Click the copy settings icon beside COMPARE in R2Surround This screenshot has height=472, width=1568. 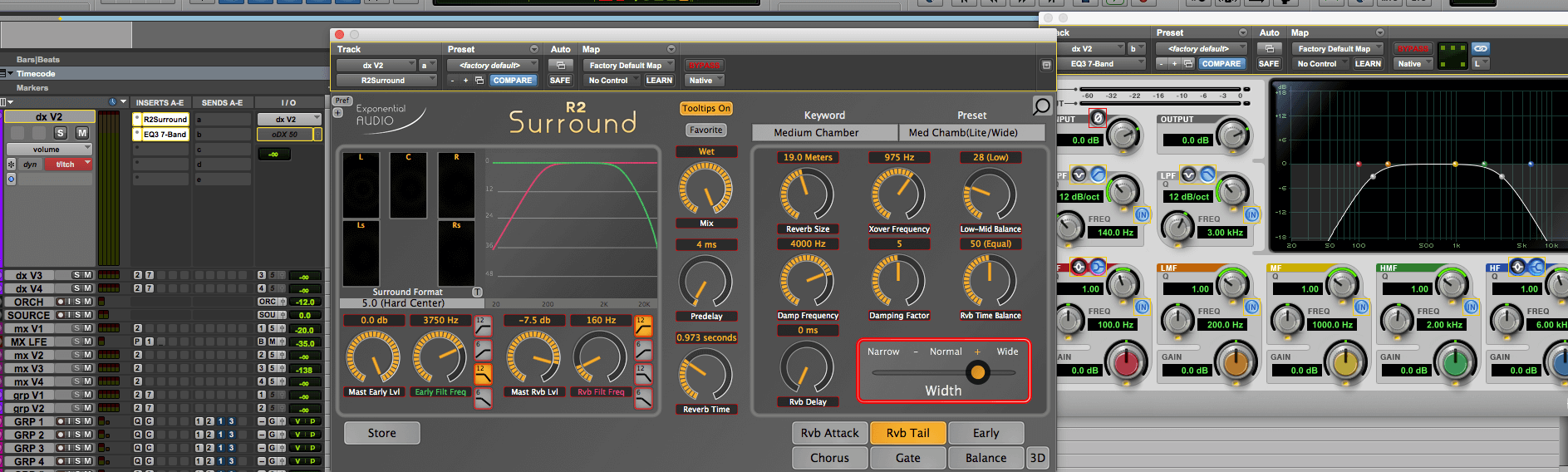pyautogui.click(x=479, y=81)
